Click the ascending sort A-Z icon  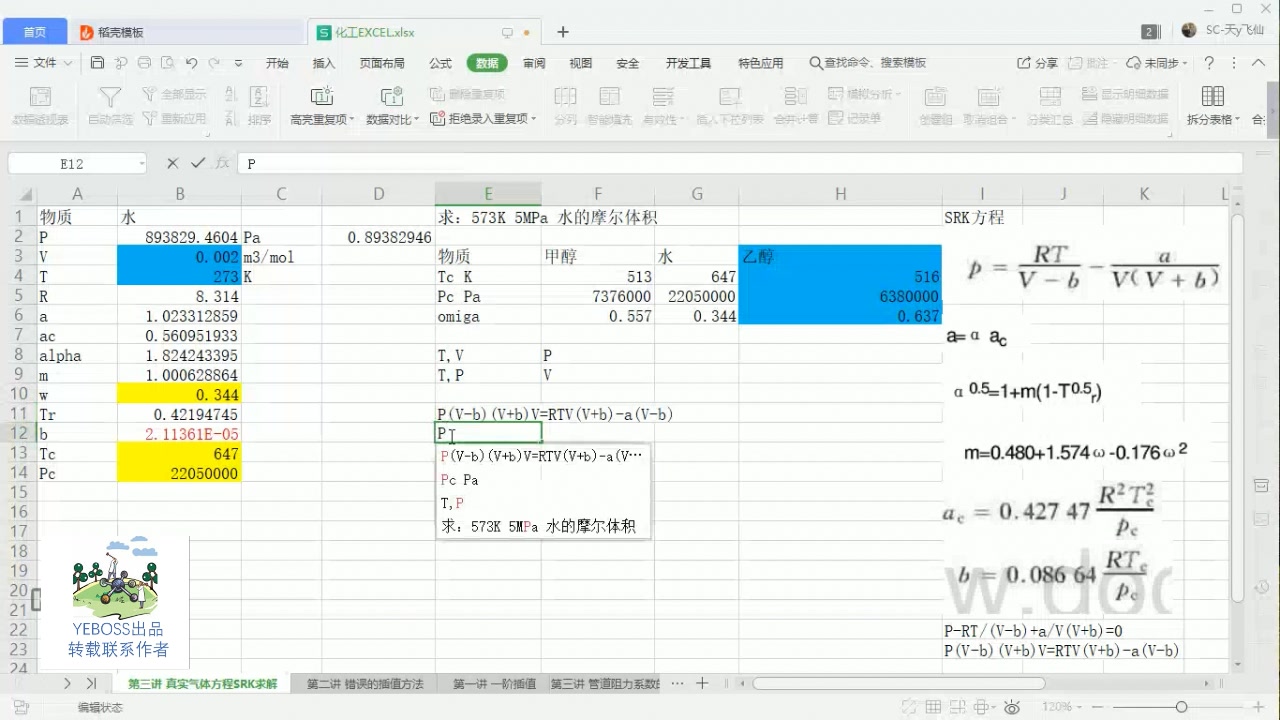click(x=230, y=94)
